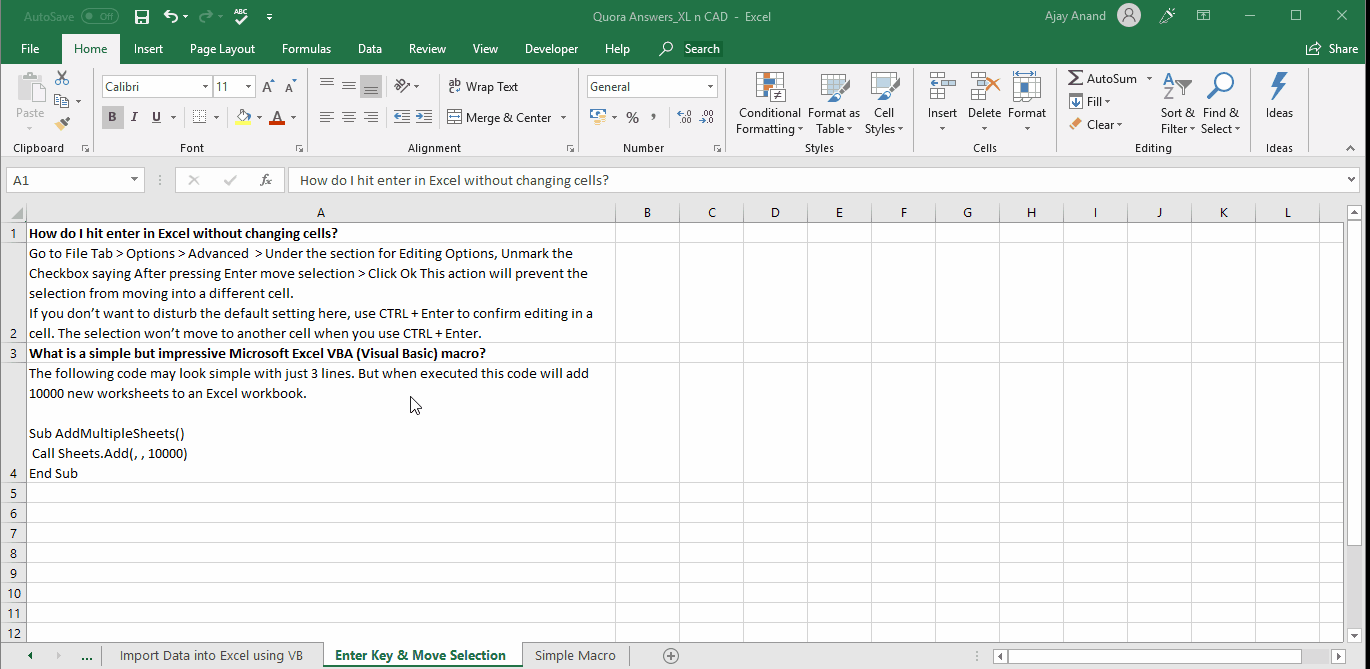Switch to the Page Layout tab
Viewport: 1370px width, 669px height.
[222, 48]
